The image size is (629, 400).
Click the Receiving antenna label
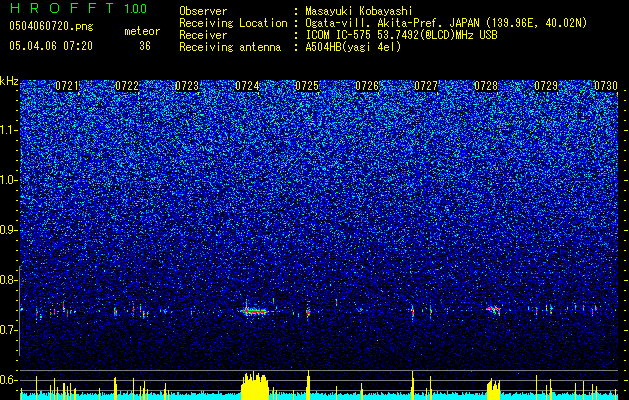[230, 47]
